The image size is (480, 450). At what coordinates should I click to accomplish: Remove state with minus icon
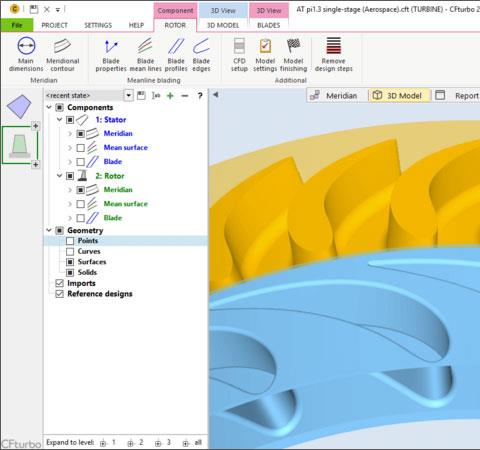point(185,96)
